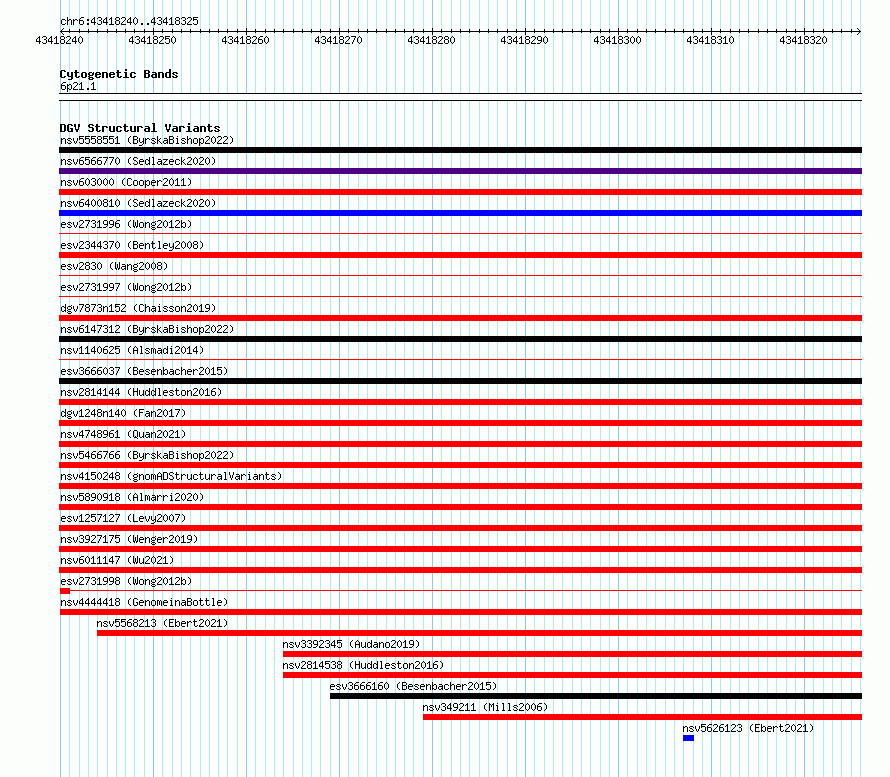This screenshot has width=890, height=777.
Task: Click the chr6:43418240..43418325 region label
Action: coord(129,22)
